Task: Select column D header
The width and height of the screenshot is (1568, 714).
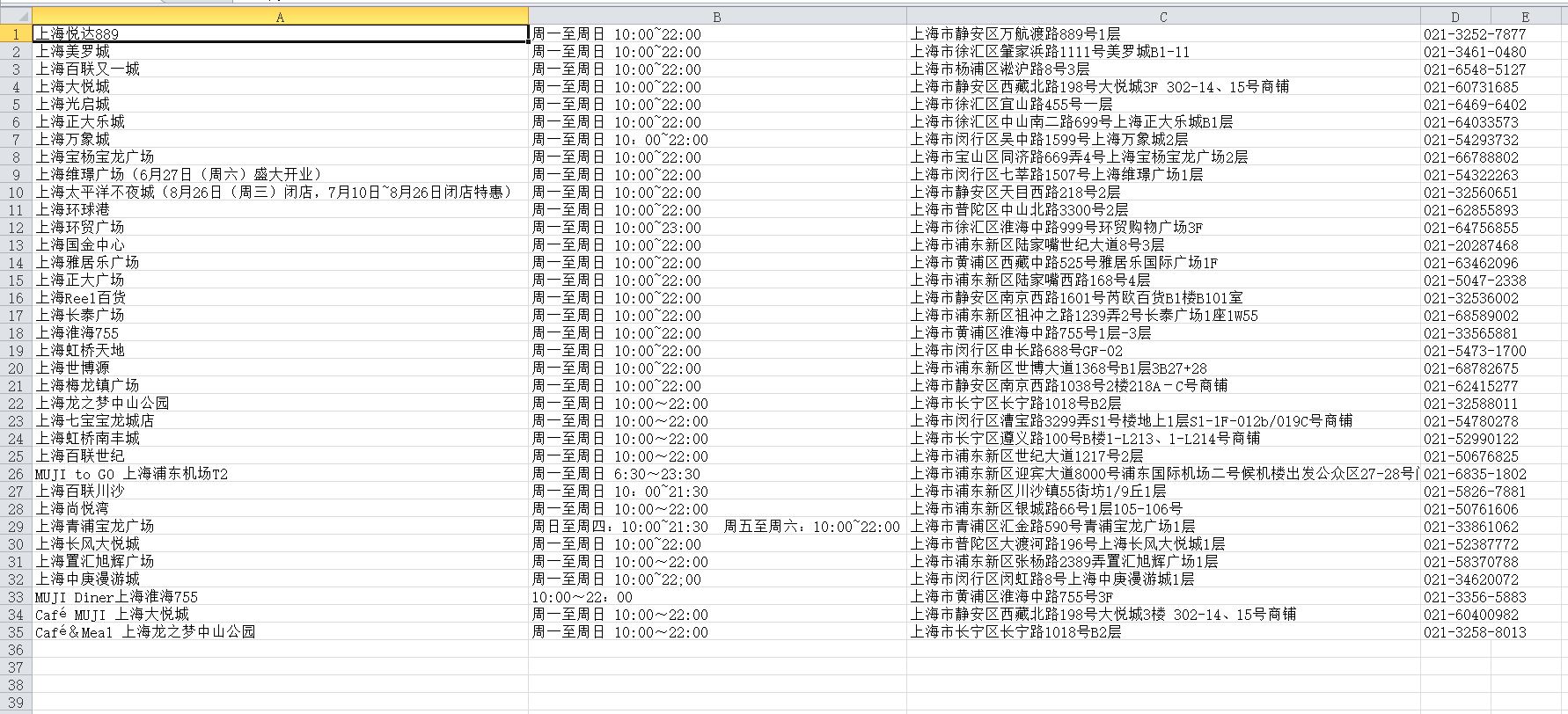Action: click(1455, 17)
